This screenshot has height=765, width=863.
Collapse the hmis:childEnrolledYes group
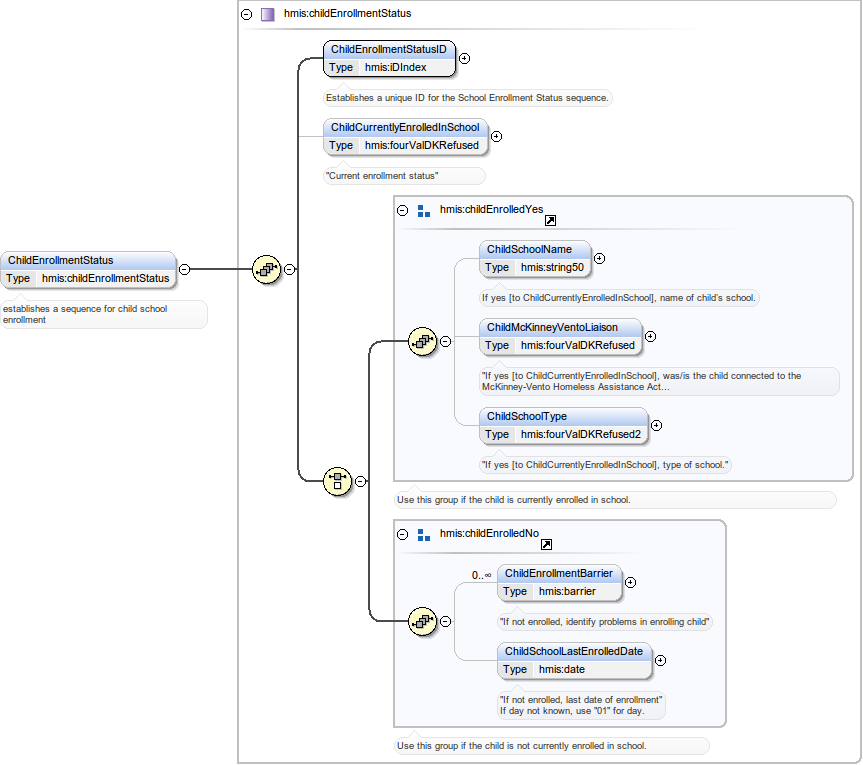pos(403,210)
